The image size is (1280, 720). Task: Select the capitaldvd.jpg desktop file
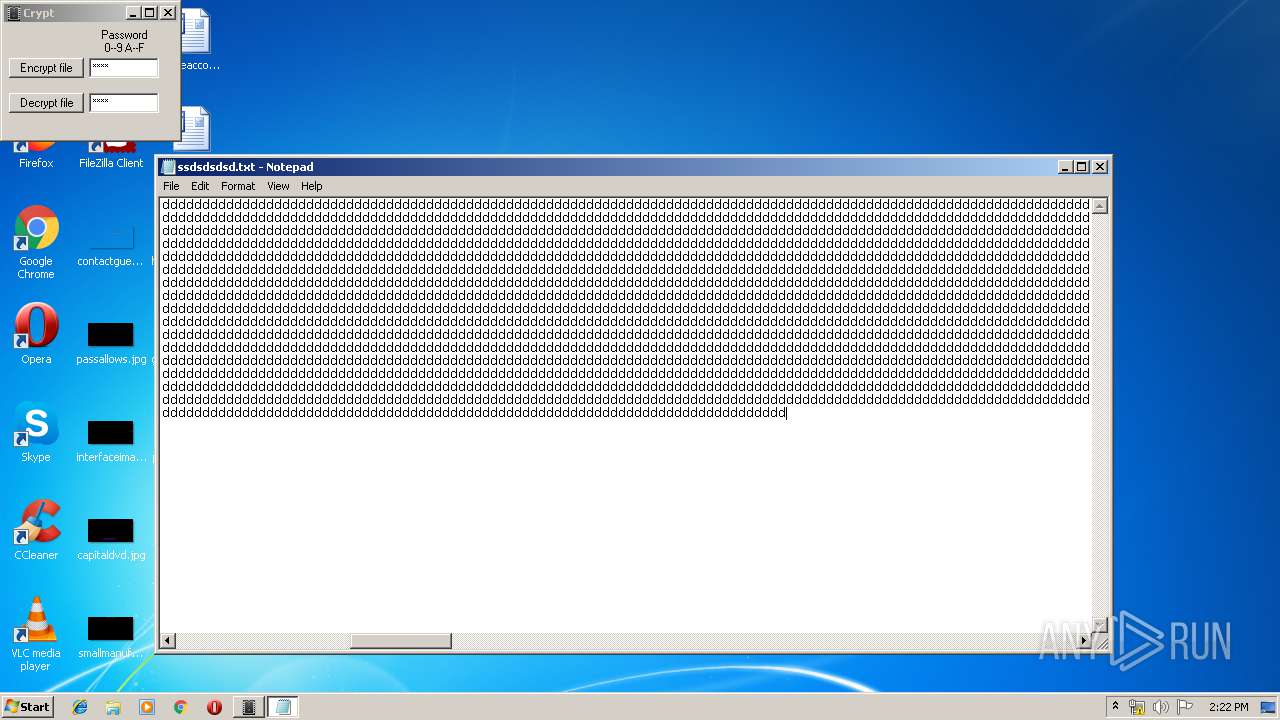111,538
